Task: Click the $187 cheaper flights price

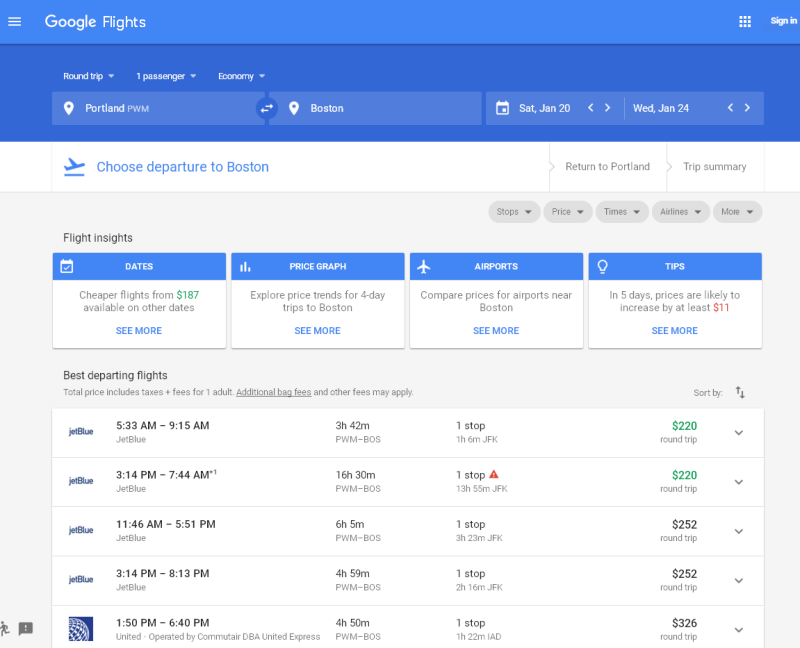Action: pos(188,295)
